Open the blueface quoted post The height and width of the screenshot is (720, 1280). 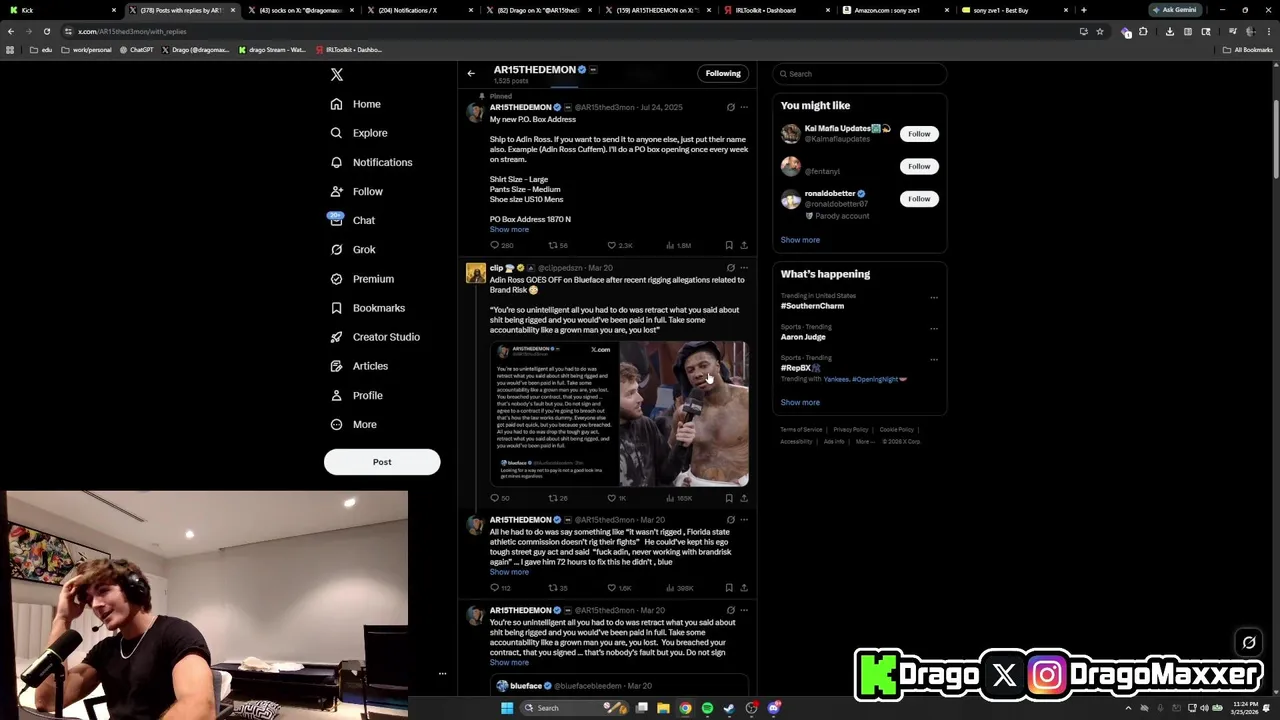click(x=619, y=686)
